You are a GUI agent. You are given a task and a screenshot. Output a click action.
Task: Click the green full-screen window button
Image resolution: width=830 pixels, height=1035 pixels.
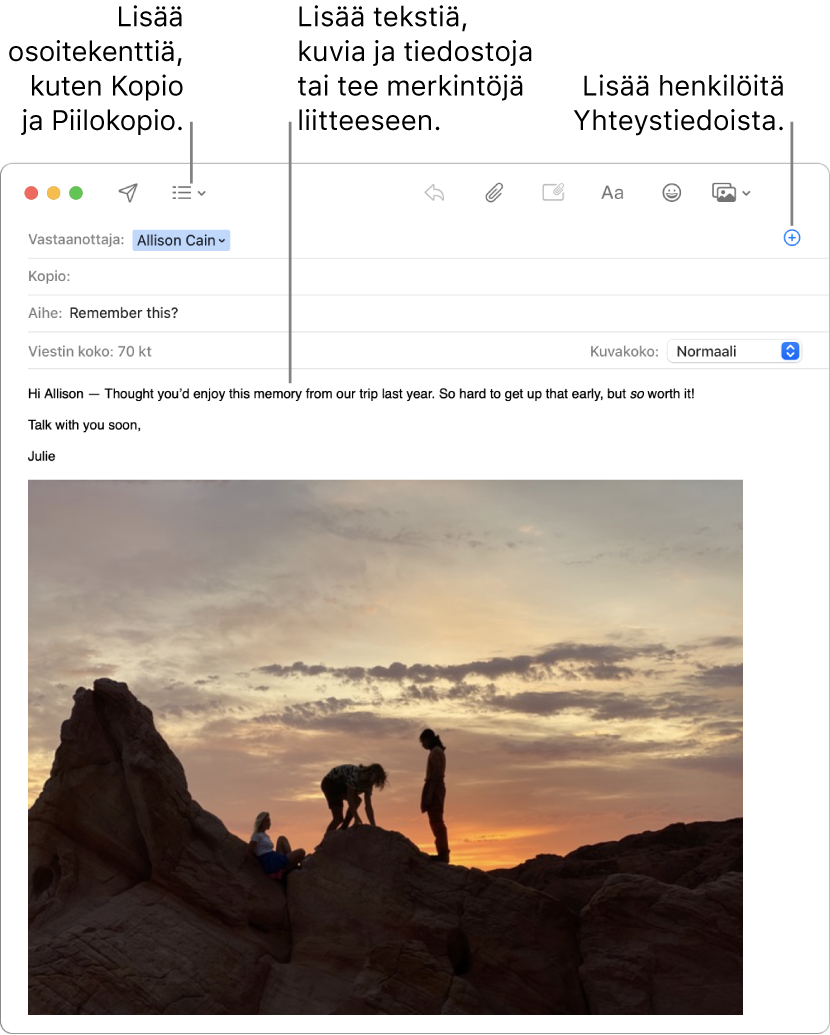coord(76,193)
